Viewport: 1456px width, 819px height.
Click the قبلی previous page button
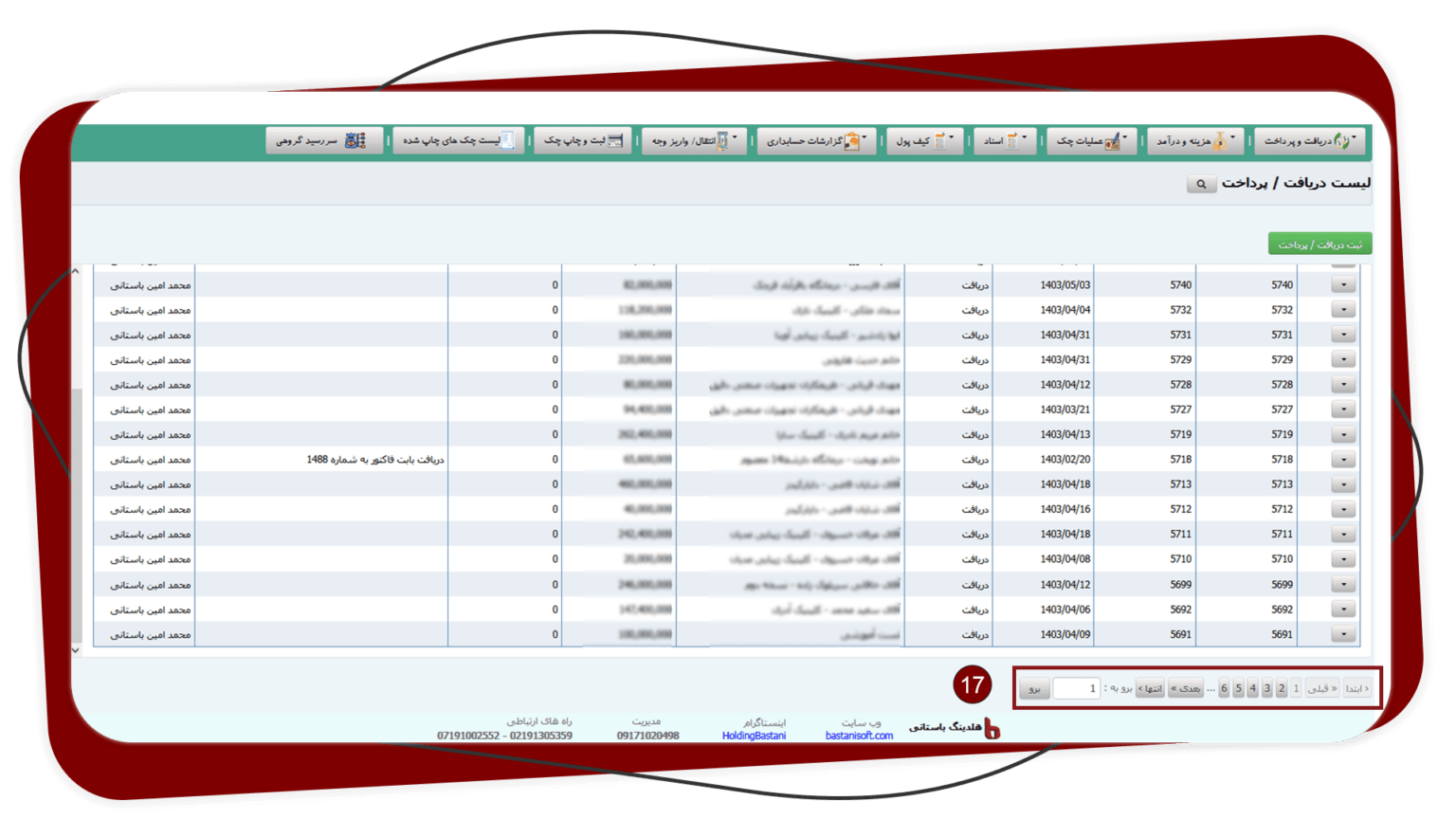coord(1322,688)
